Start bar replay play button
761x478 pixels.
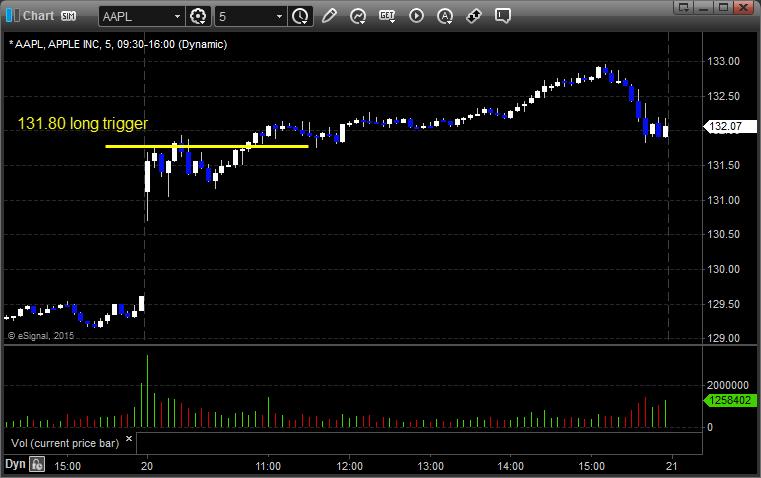416,16
